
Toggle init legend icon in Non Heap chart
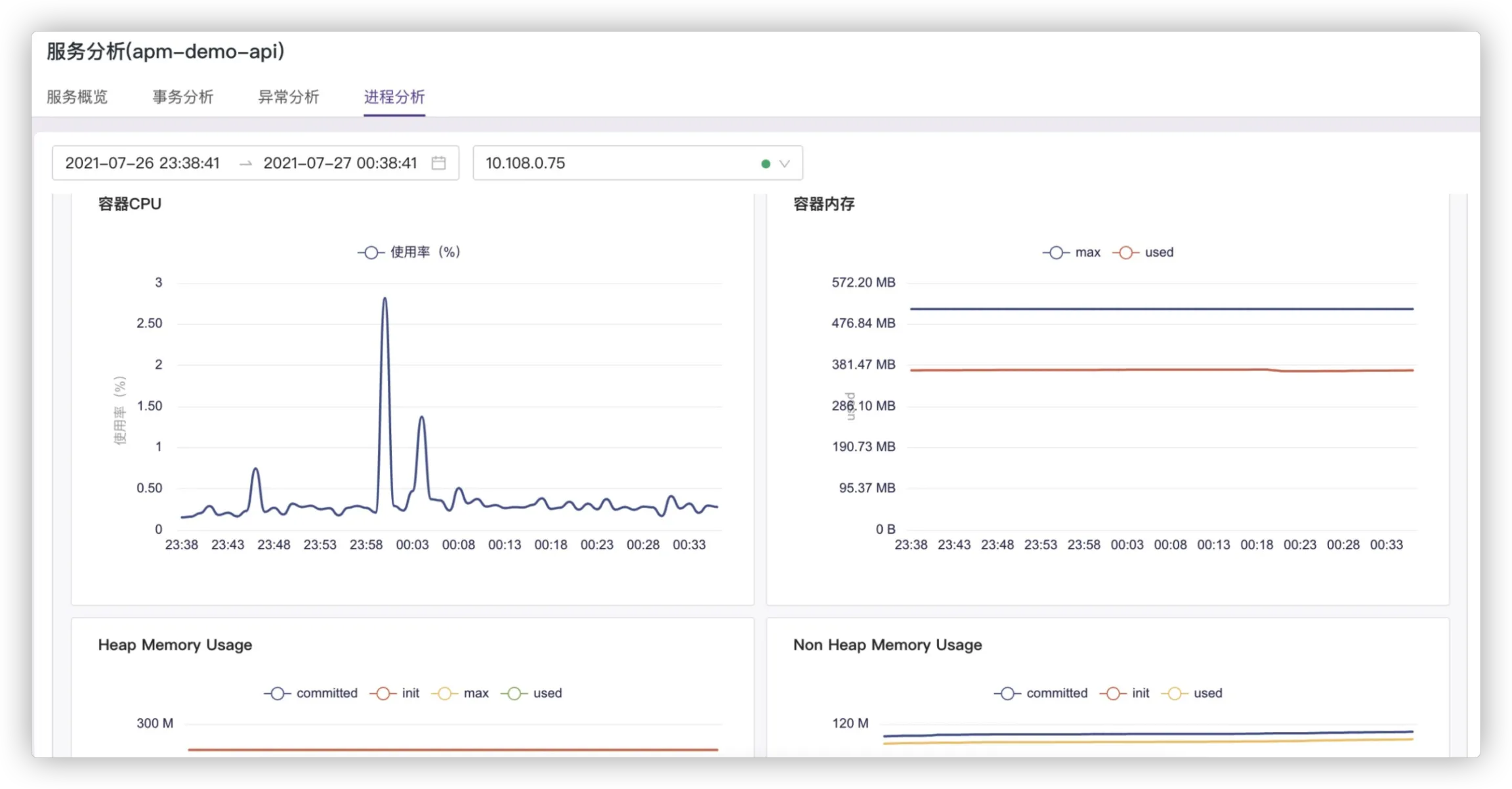[x=1113, y=693]
